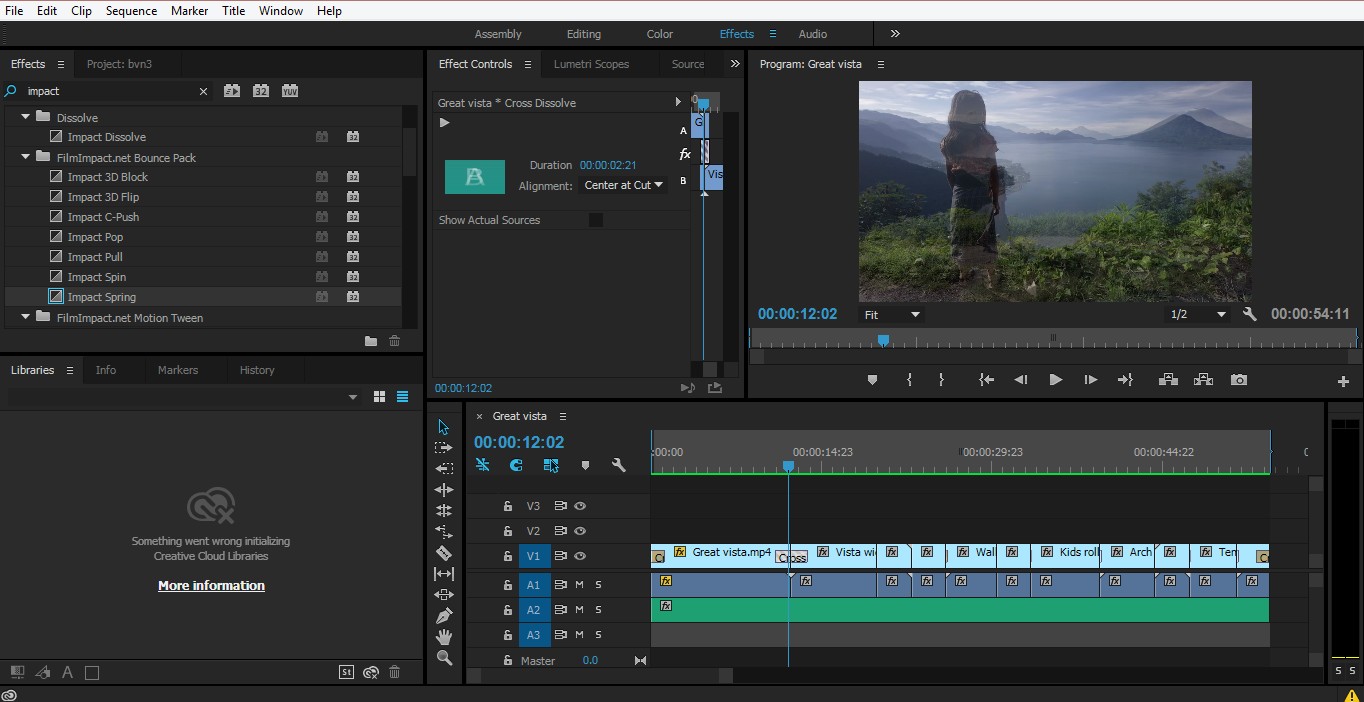The image size is (1364, 702).
Task: Select the Selection arrow tool
Action: click(444, 427)
